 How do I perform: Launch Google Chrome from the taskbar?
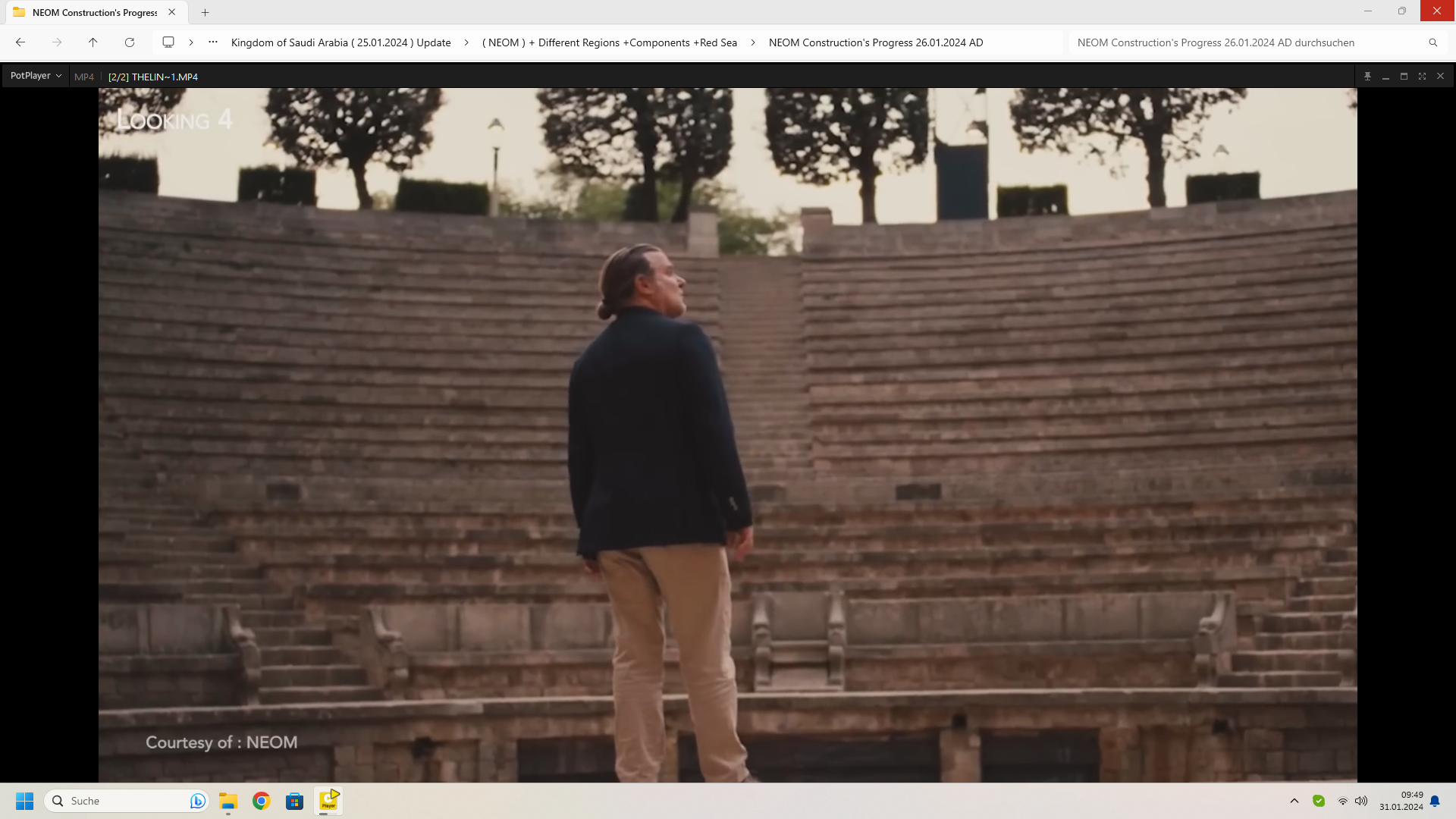tap(262, 801)
